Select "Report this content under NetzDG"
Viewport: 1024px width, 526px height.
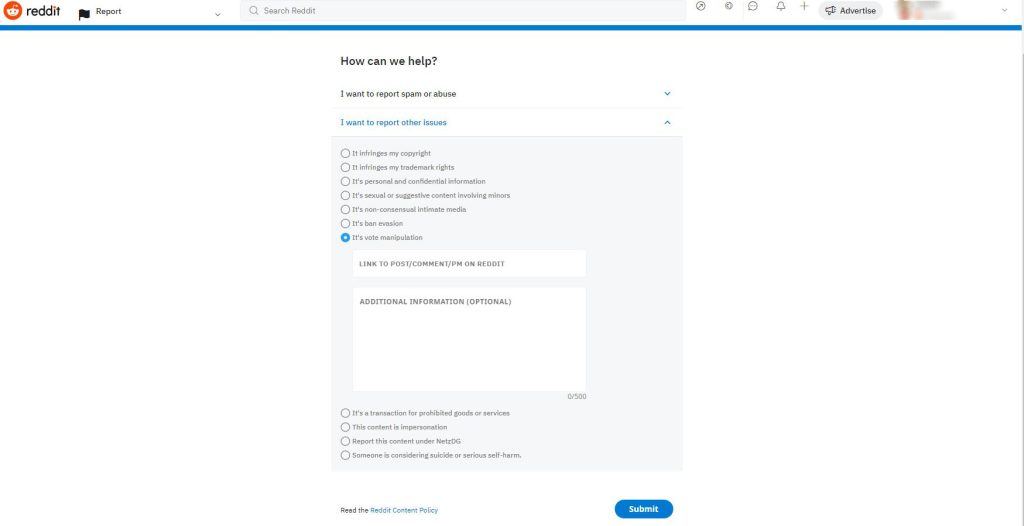coord(346,441)
